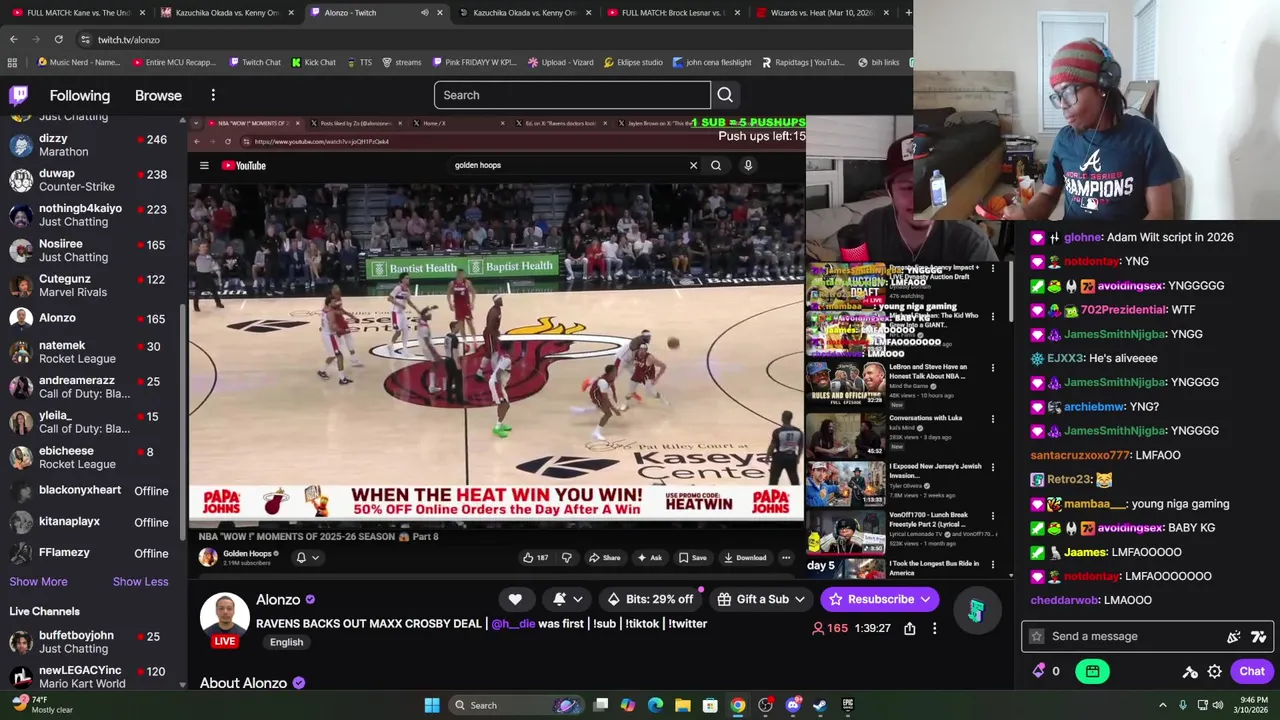
Task: Open the stream more options menu
Action: tap(934, 629)
